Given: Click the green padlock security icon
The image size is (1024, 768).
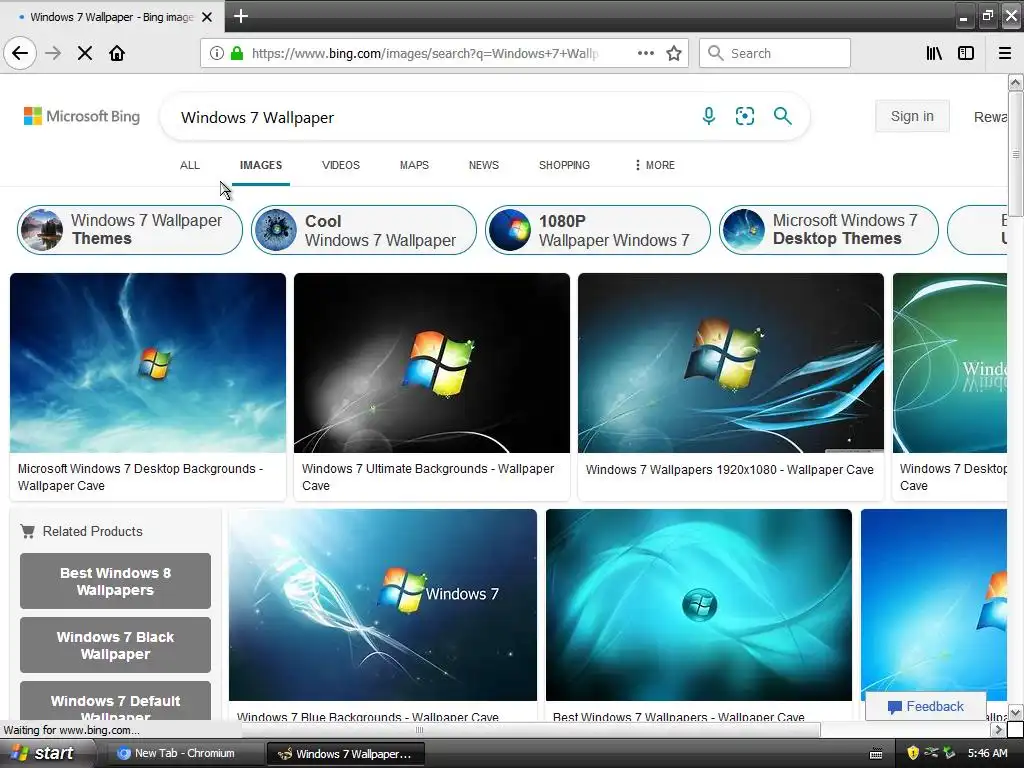Looking at the screenshot, I should [237, 53].
